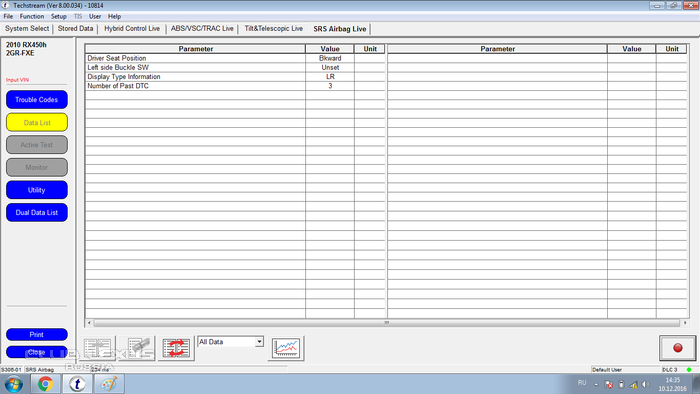This screenshot has width=700, height=394.
Task: Click the graph display icon
Action: [286, 348]
